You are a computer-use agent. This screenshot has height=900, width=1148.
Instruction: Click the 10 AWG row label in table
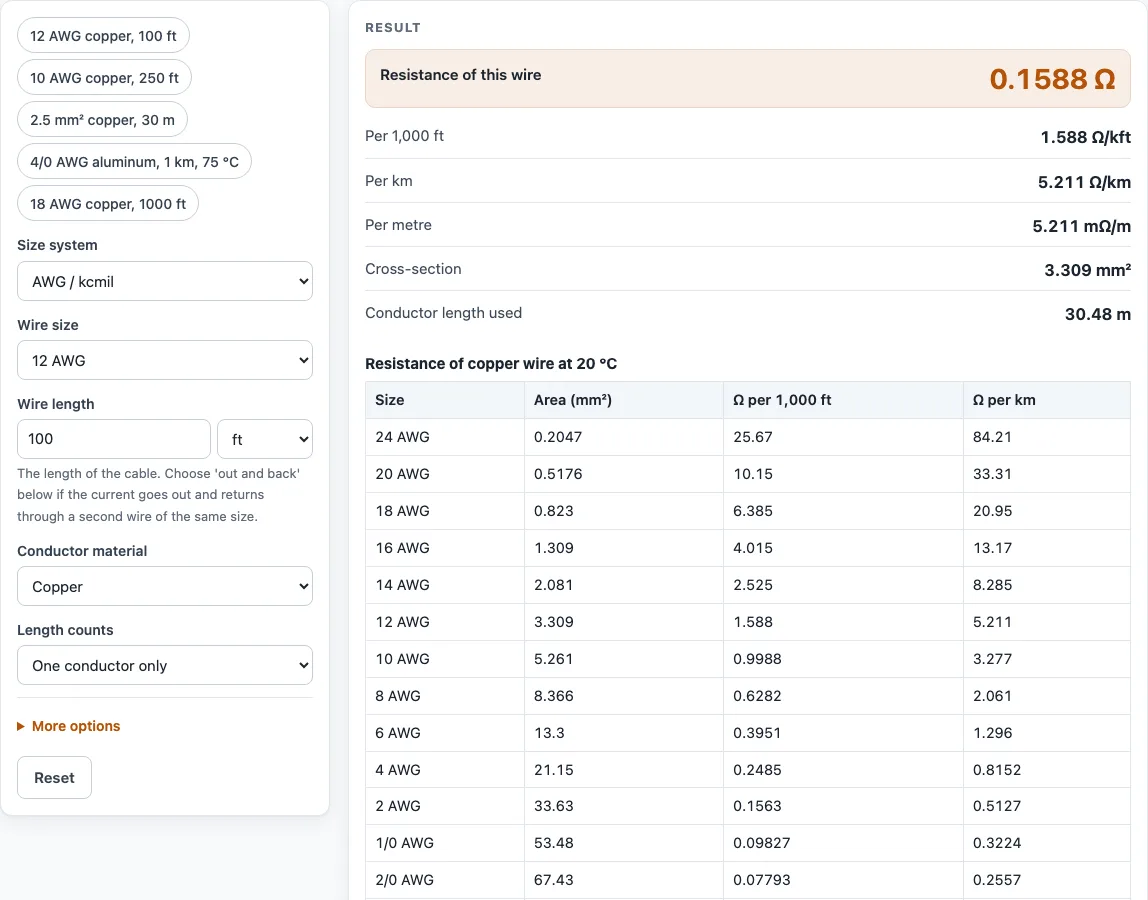(x=402, y=659)
